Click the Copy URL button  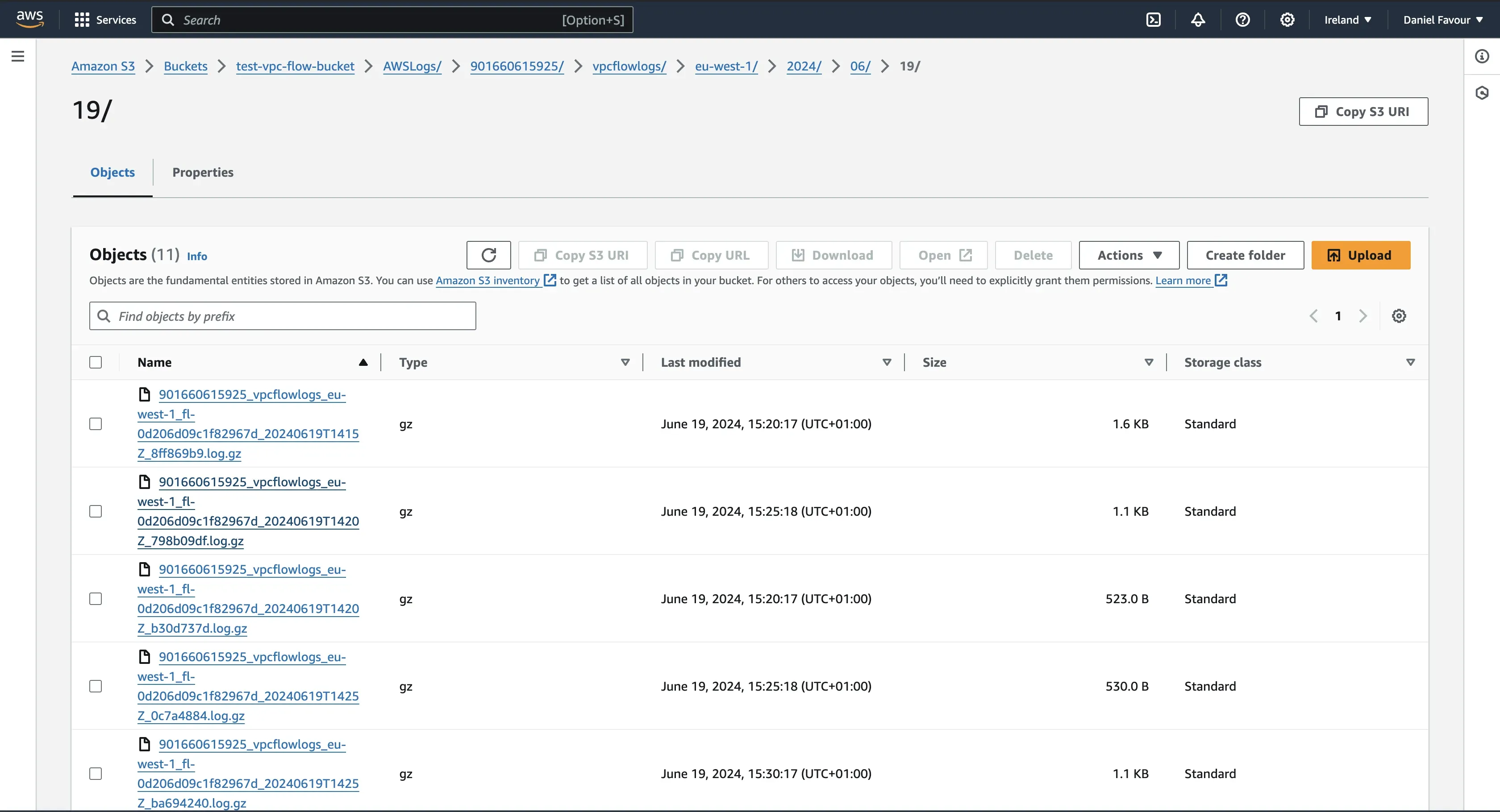(711, 255)
